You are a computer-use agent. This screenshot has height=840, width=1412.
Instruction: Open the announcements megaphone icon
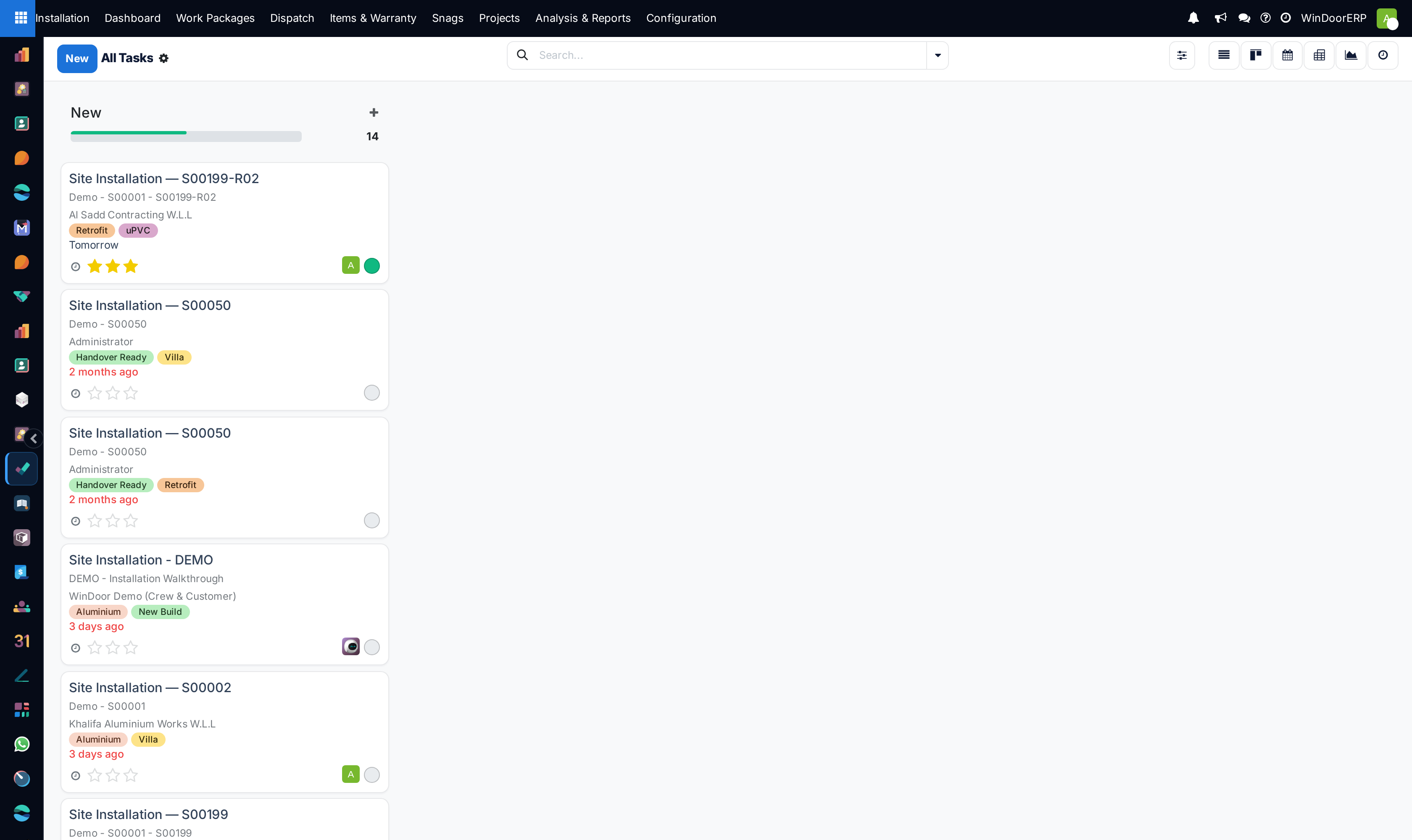coord(1220,18)
